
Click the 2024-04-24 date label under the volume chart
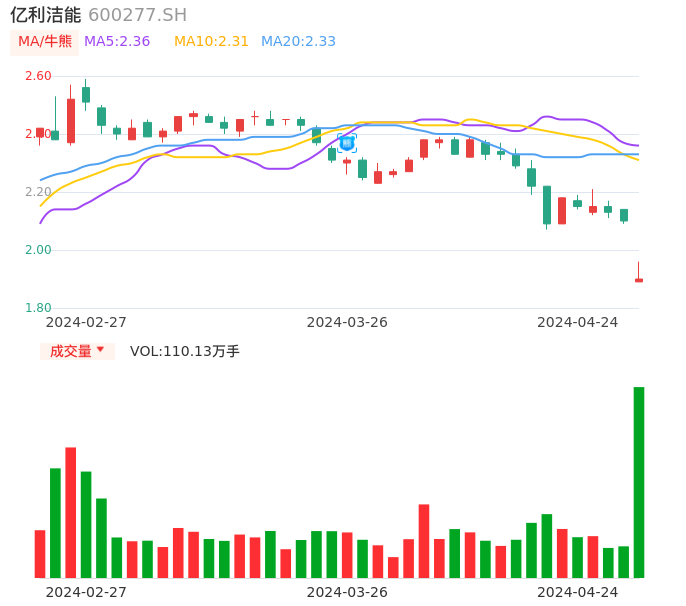click(x=577, y=592)
